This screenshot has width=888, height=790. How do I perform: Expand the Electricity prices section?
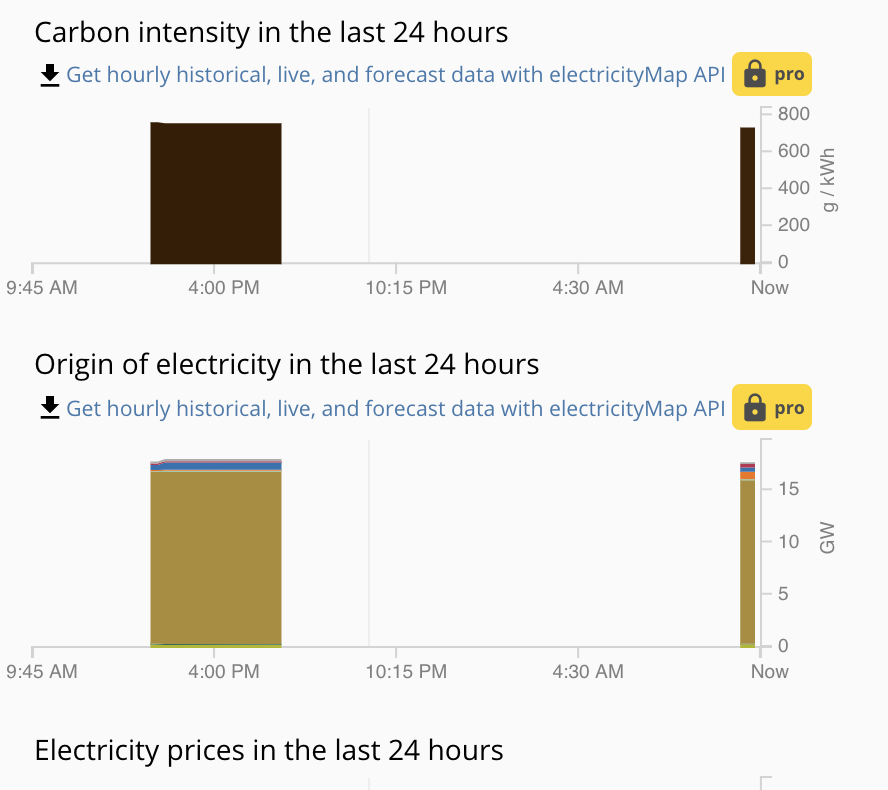tap(268, 751)
